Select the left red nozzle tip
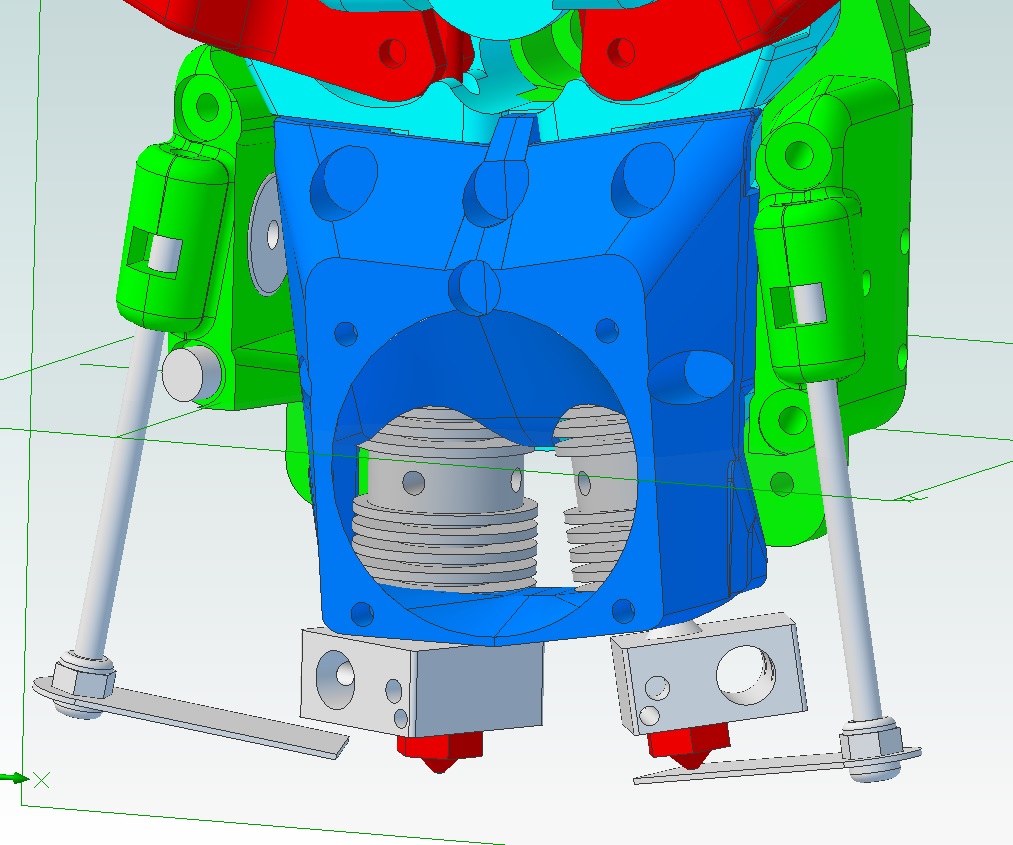This screenshot has height=845, width=1013. [441, 750]
